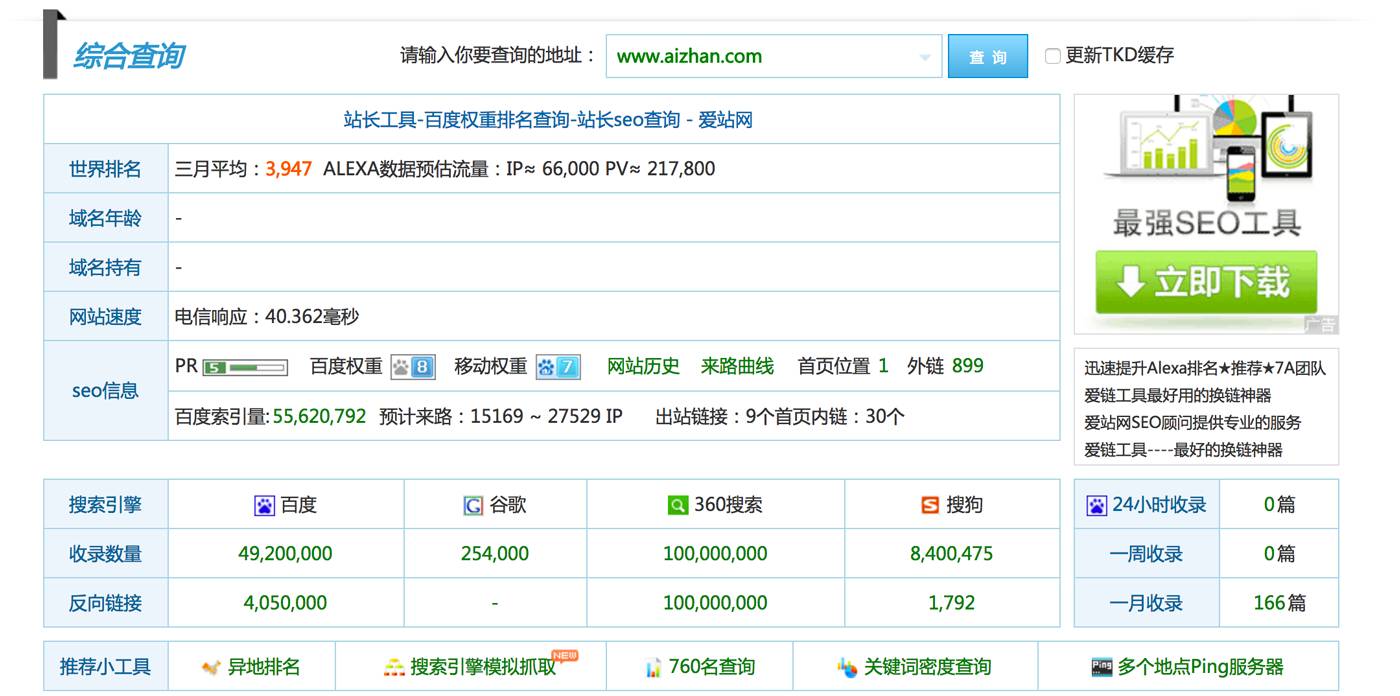Click the green 立即下载 download button
The image size is (1400, 696).
coord(1205,282)
